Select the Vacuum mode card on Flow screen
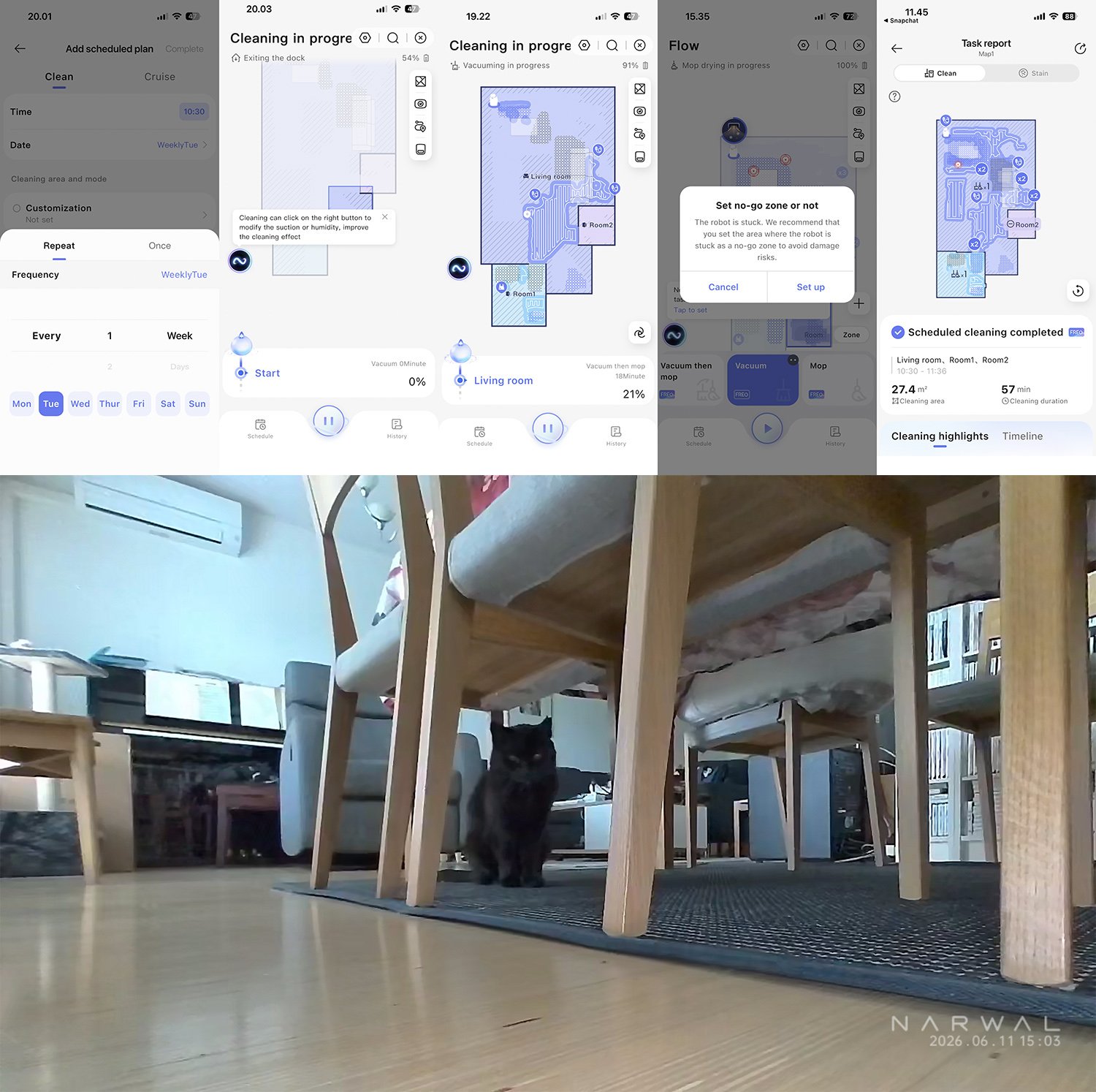The width and height of the screenshot is (1096, 1092). [x=764, y=380]
